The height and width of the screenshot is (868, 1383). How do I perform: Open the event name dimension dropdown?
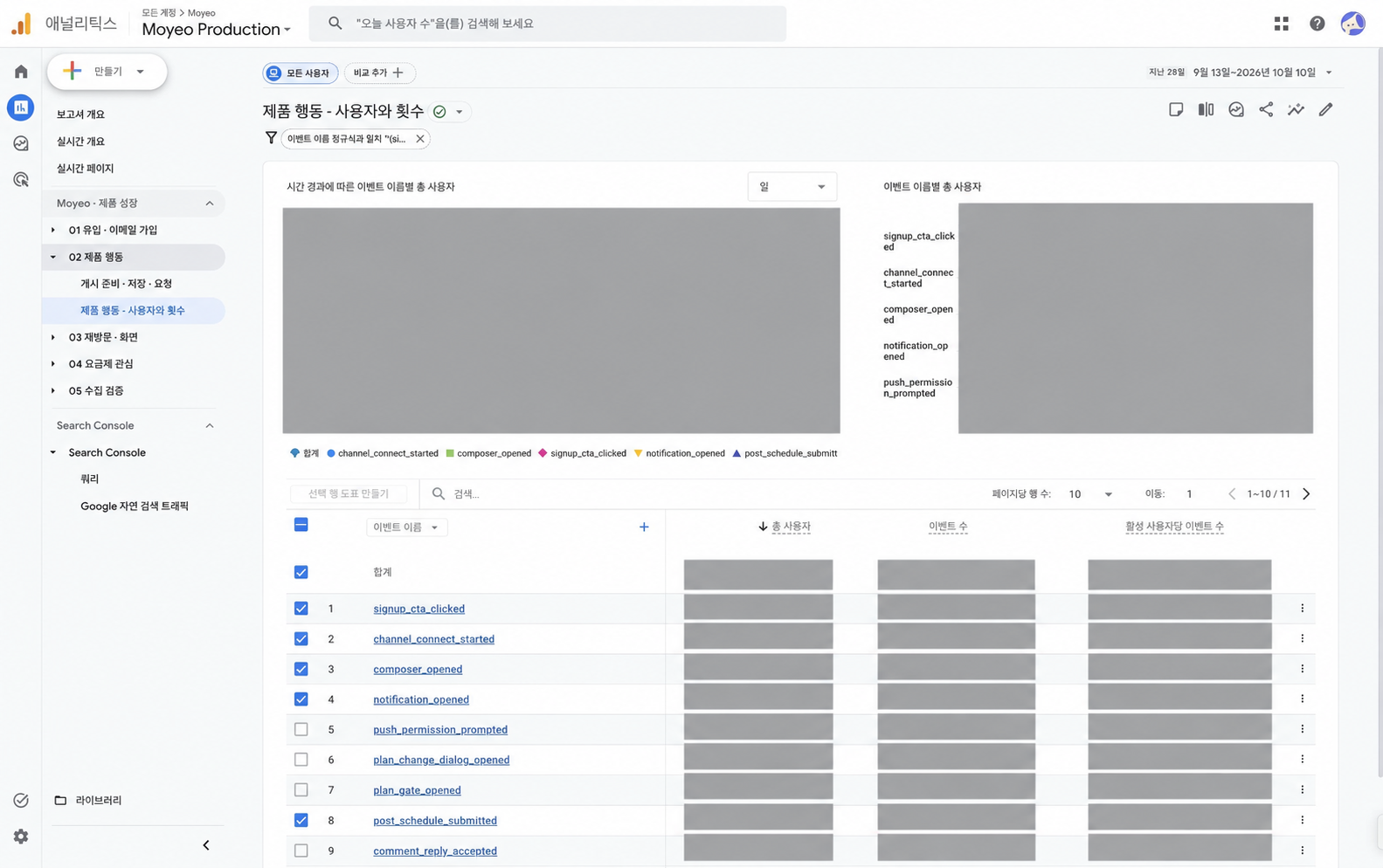(x=406, y=527)
